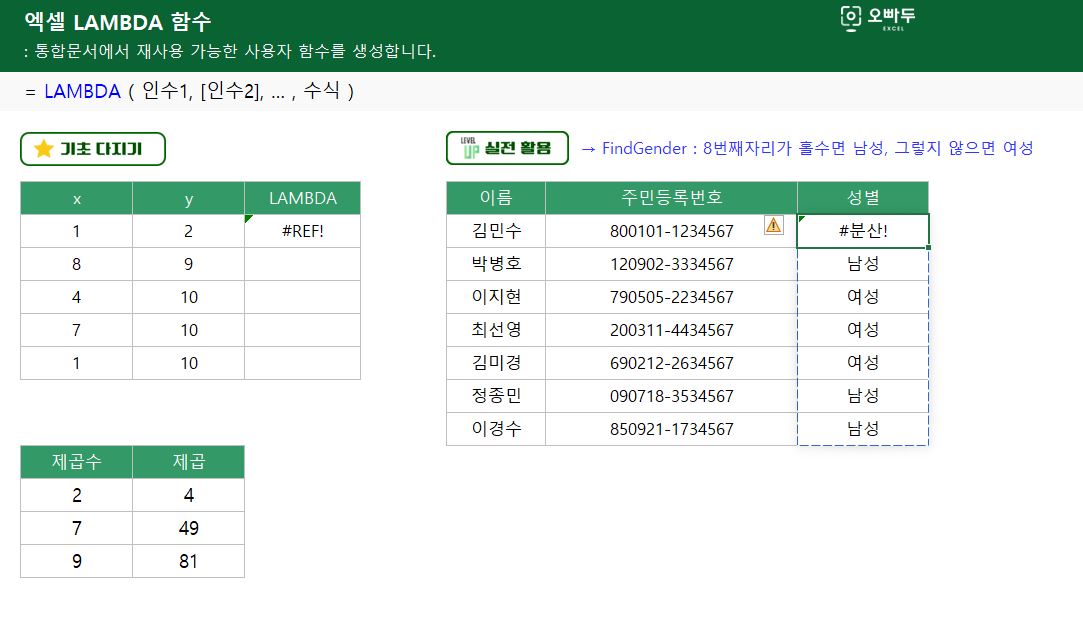This screenshot has width=1083, height=637.
Task: Select the 제곱 result 49 cell
Action: pyautogui.click(x=189, y=528)
